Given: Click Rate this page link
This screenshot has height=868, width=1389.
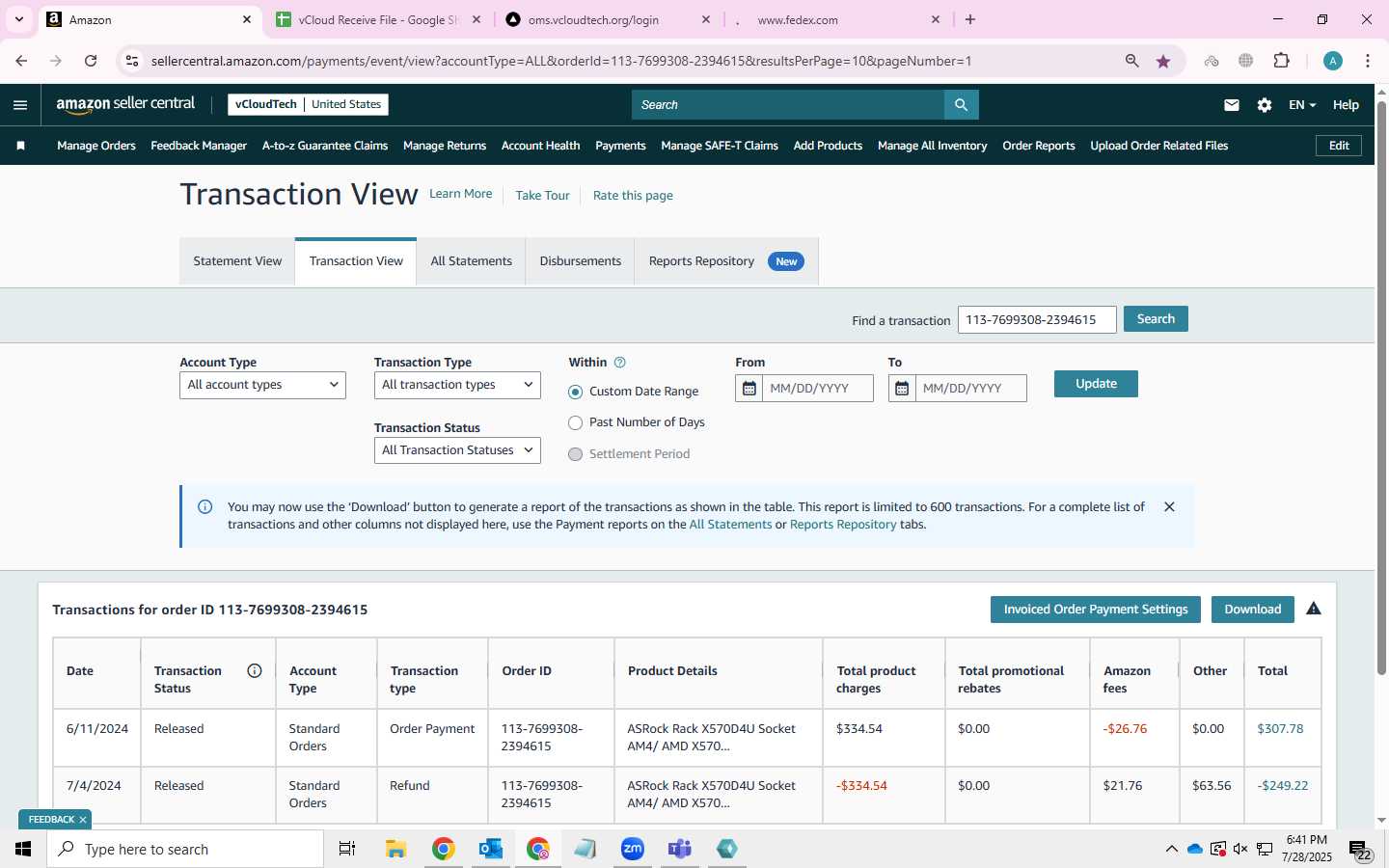Looking at the screenshot, I should pos(633,196).
